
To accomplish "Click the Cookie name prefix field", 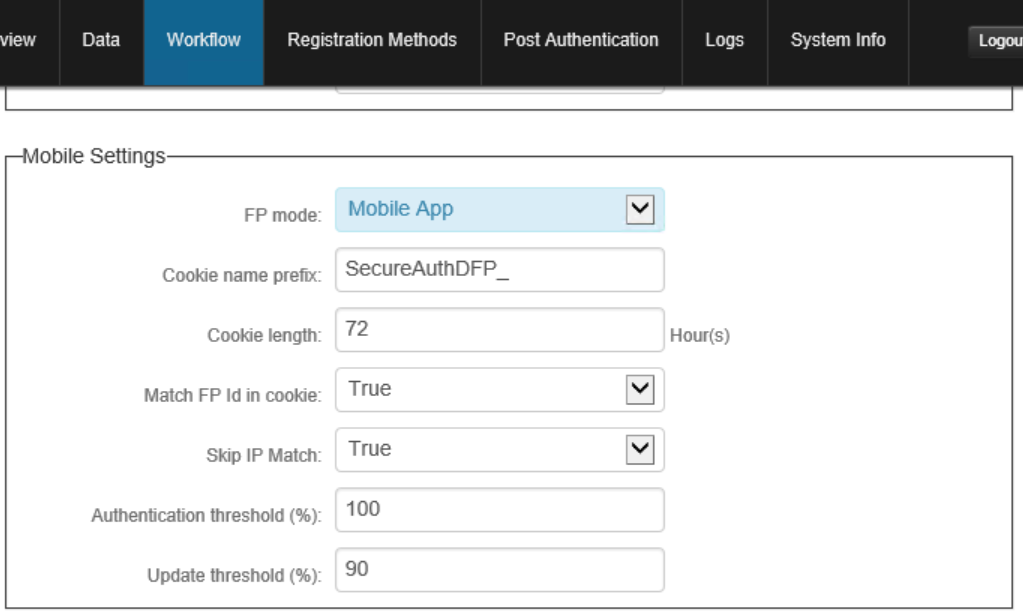I will (500, 269).
